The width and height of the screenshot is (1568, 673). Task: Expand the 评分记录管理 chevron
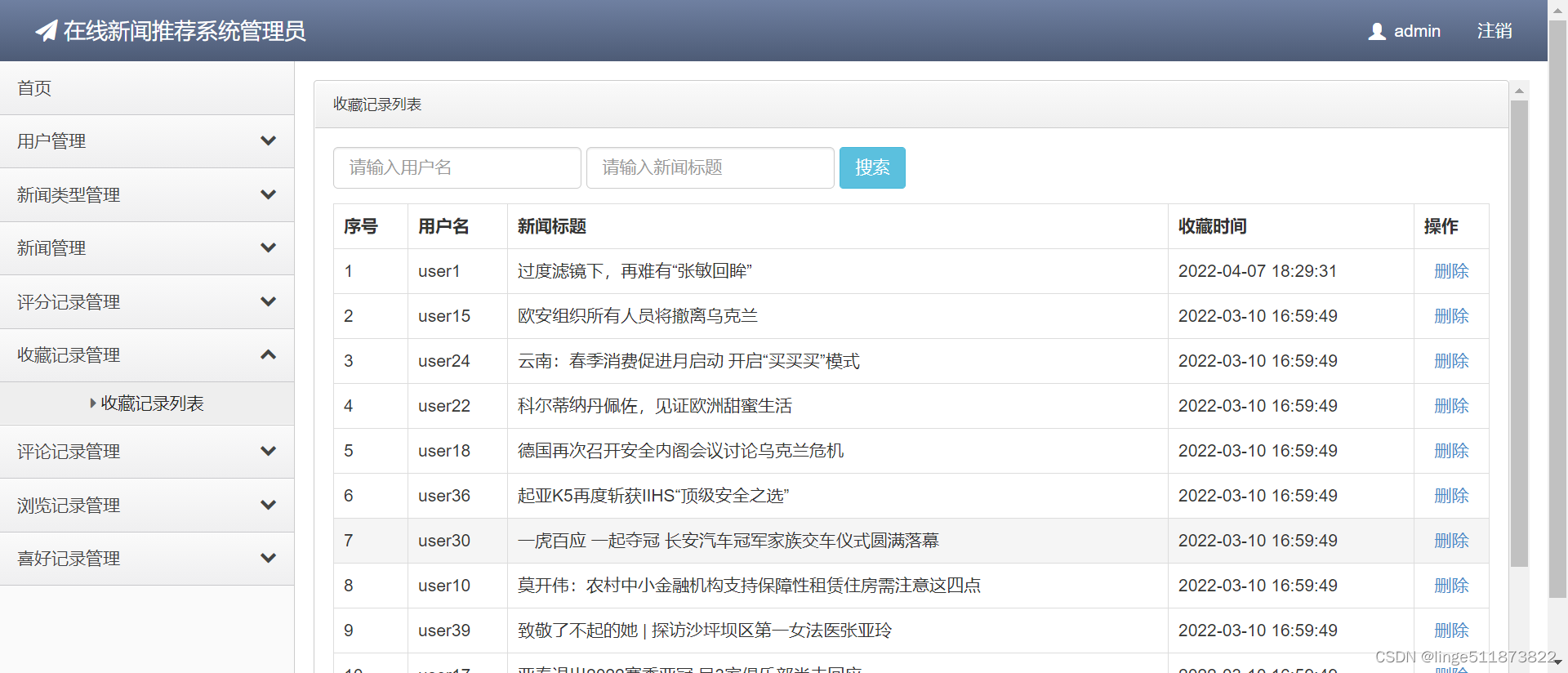tap(268, 301)
